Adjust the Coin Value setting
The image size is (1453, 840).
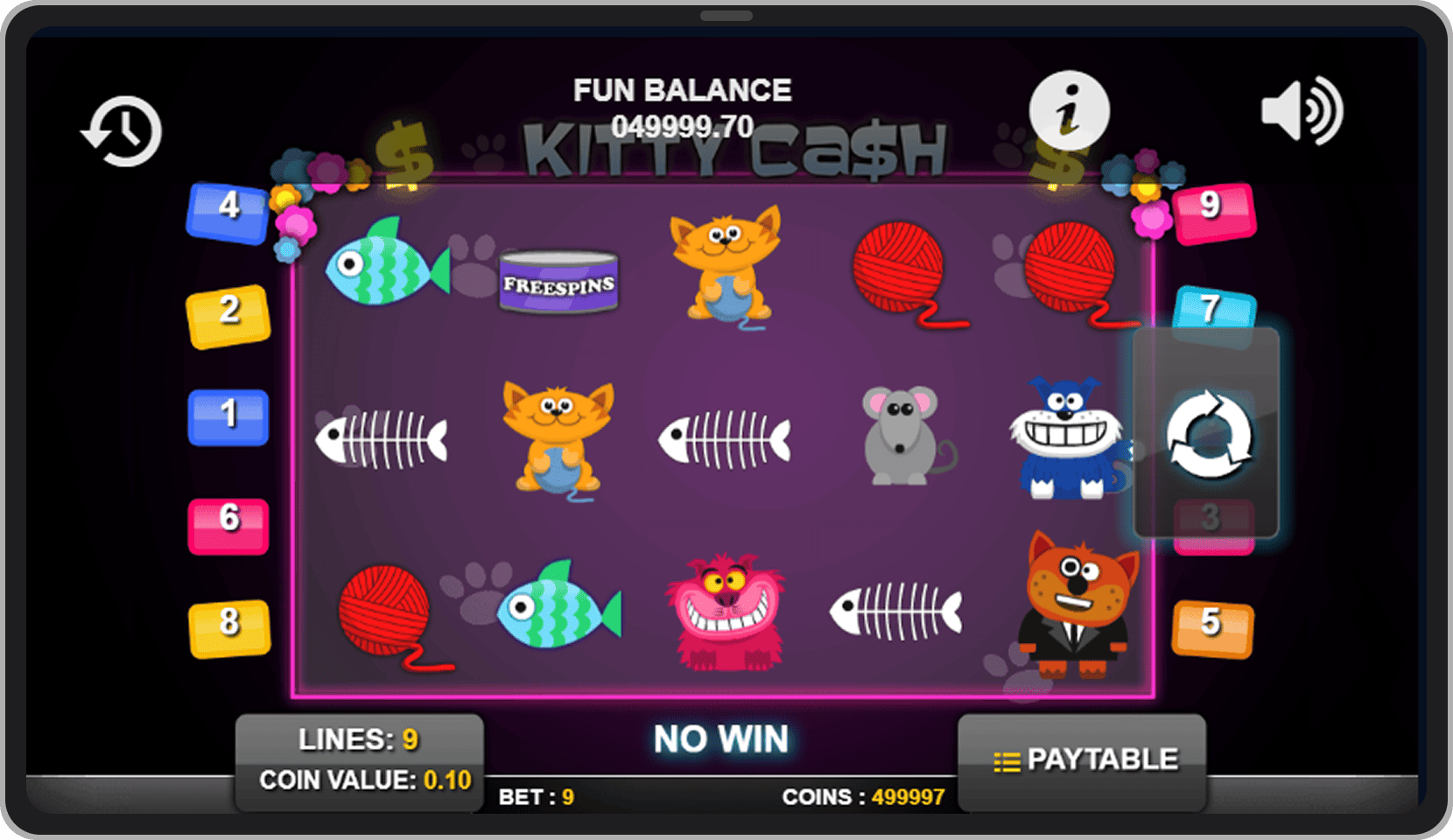pyautogui.click(x=365, y=780)
